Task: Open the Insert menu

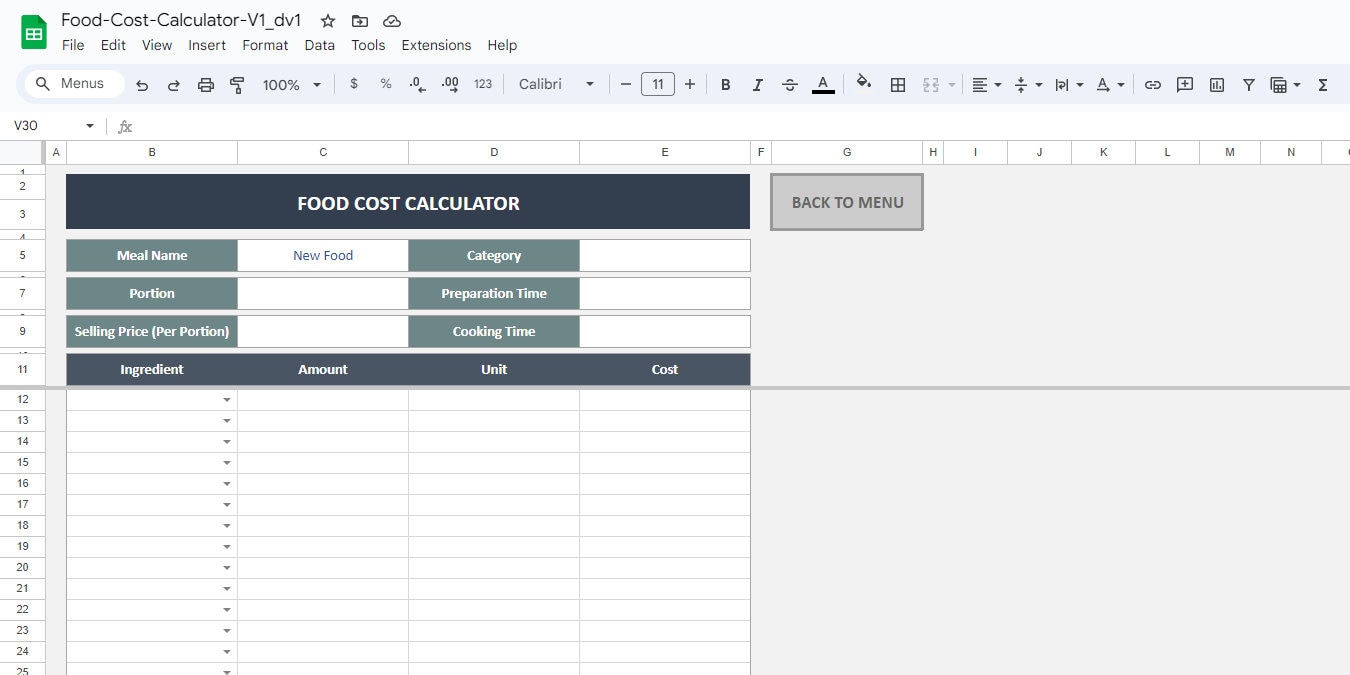Action: pos(207,45)
